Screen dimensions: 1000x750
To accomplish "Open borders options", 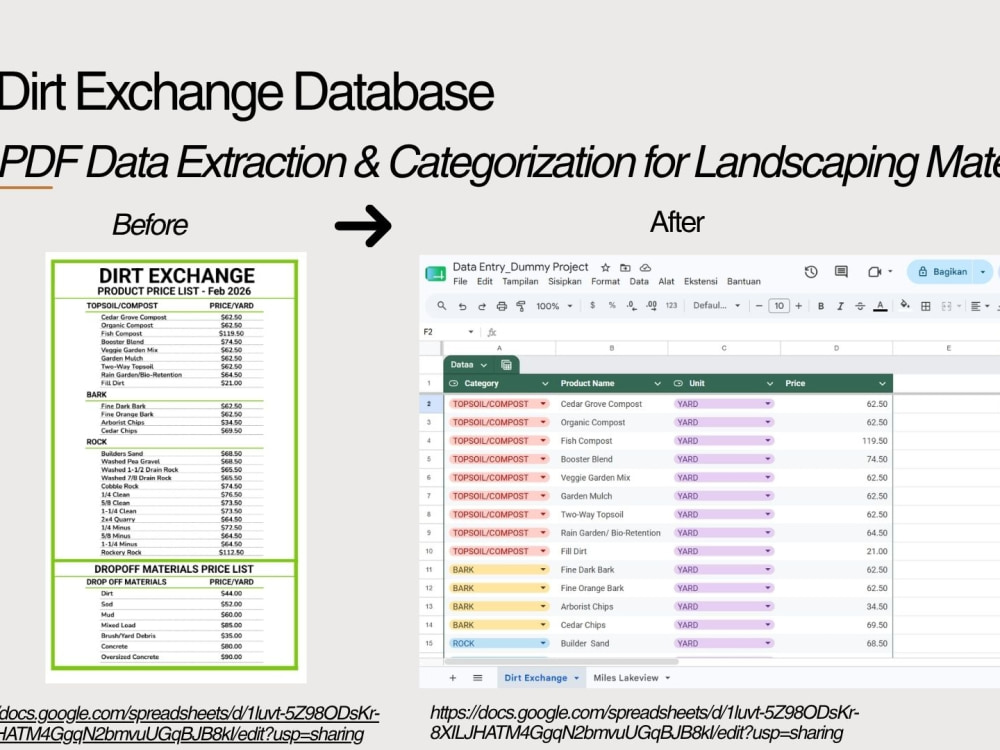I will (x=925, y=306).
